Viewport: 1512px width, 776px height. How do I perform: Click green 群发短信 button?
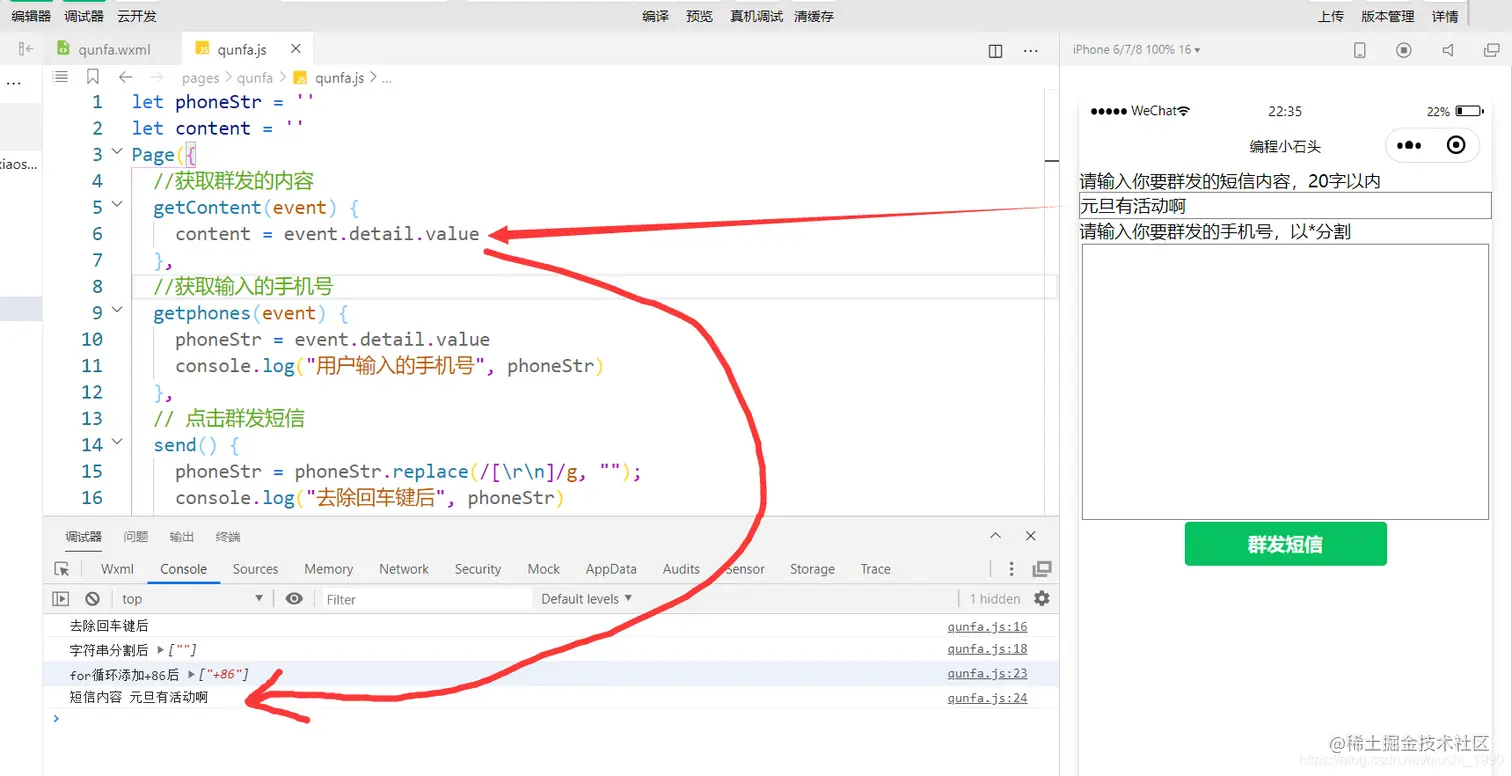[x=1285, y=544]
